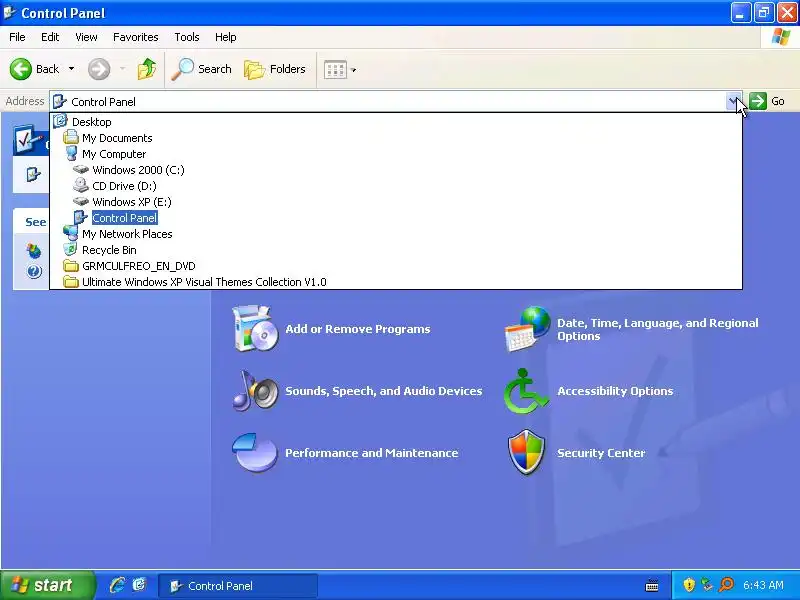The height and width of the screenshot is (600, 800).
Task: Open Date, Time, Language, and Regional Options
Action: (x=658, y=330)
